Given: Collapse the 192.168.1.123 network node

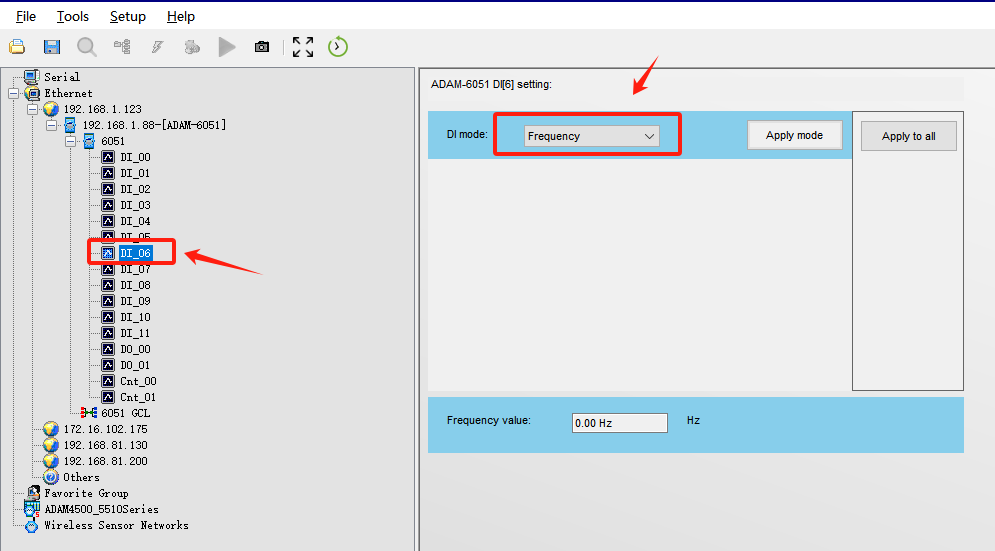Looking at the screenshot, I should pos(33,109).
